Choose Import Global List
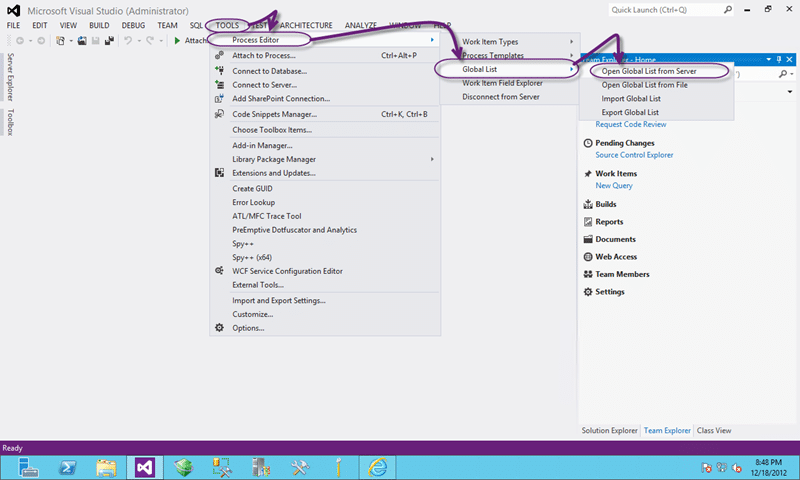 click(657, 98)
